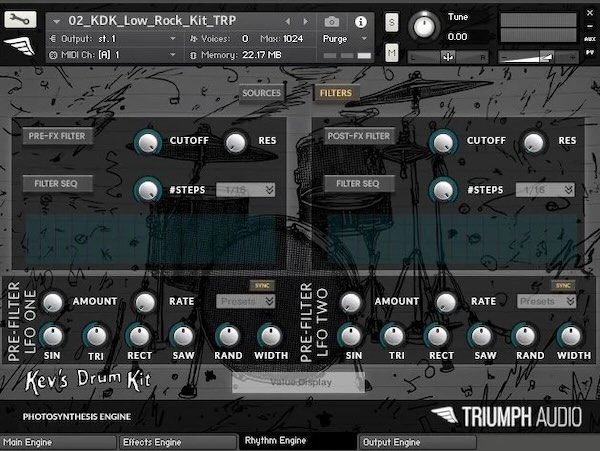Viewport: 600px width, 451px height.
Task: Adjust LFO One TRI knob
Action: (96, 336)
